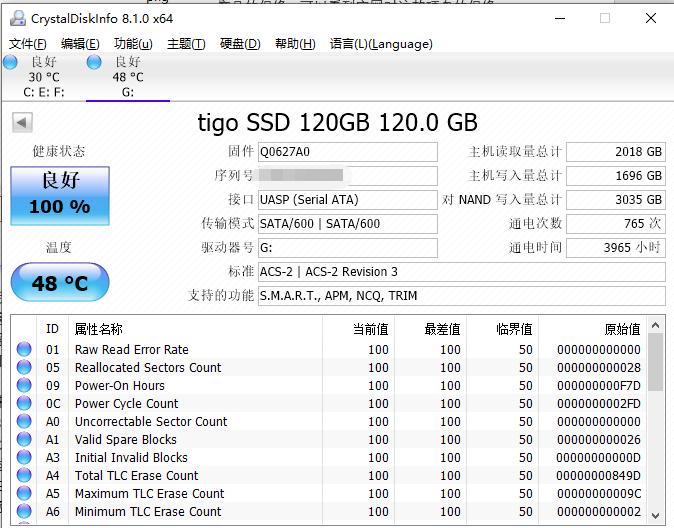Screen dimensions: 674x528
Task: Click the blue health orb for C: E: F: disk
Action: [10, 62]
